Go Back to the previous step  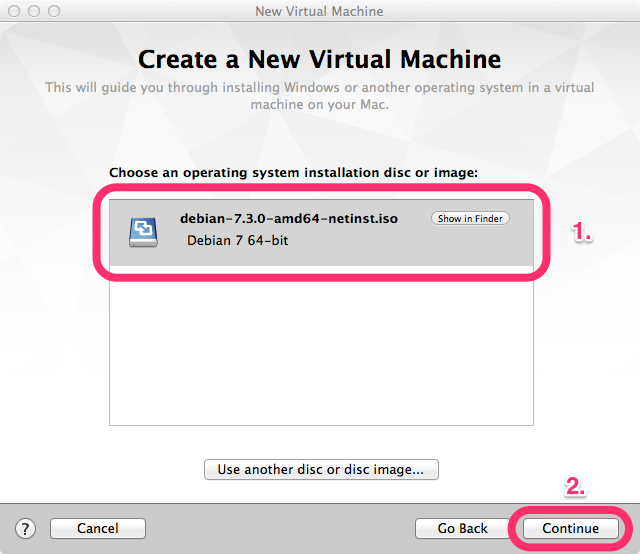point(462,528)
